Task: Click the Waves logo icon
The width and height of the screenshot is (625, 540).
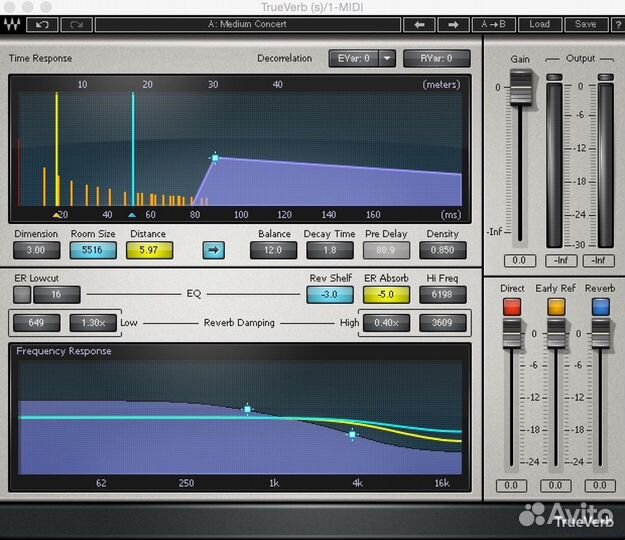Action: pos(13,24)
